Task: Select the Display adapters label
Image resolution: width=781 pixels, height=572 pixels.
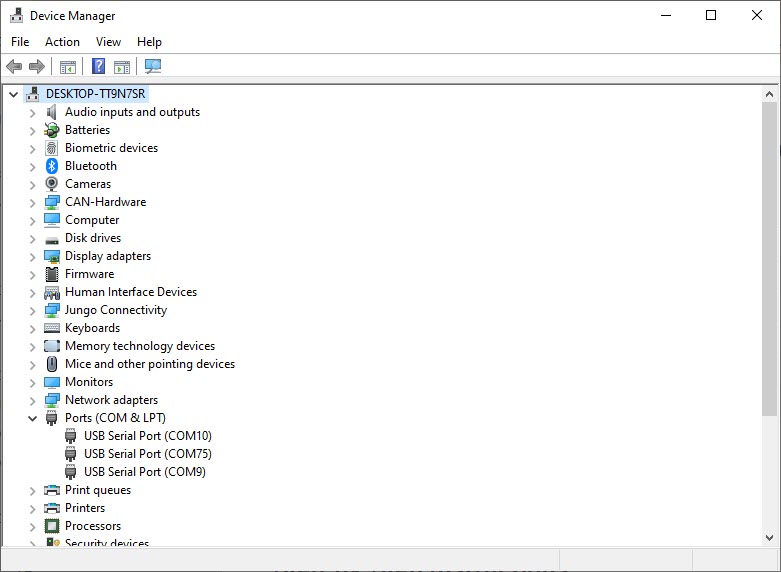Action: click(108, 256)
